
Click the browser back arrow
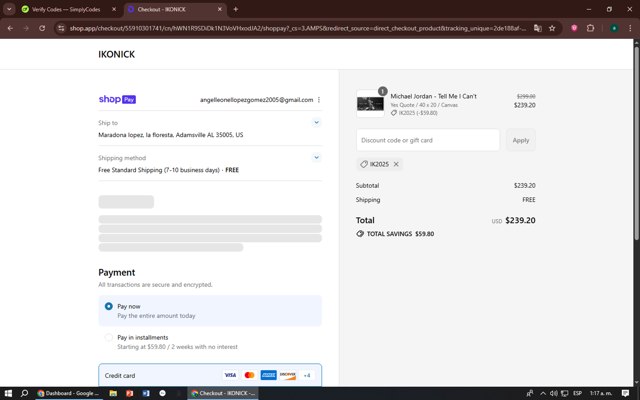coord(10,28)
